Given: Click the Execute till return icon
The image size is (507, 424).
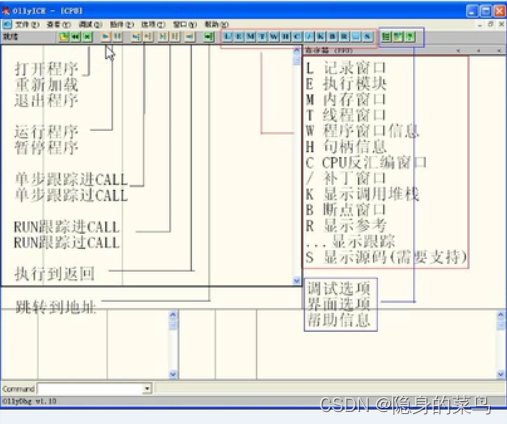Looking at the screenshot, I should pos(190,37).
